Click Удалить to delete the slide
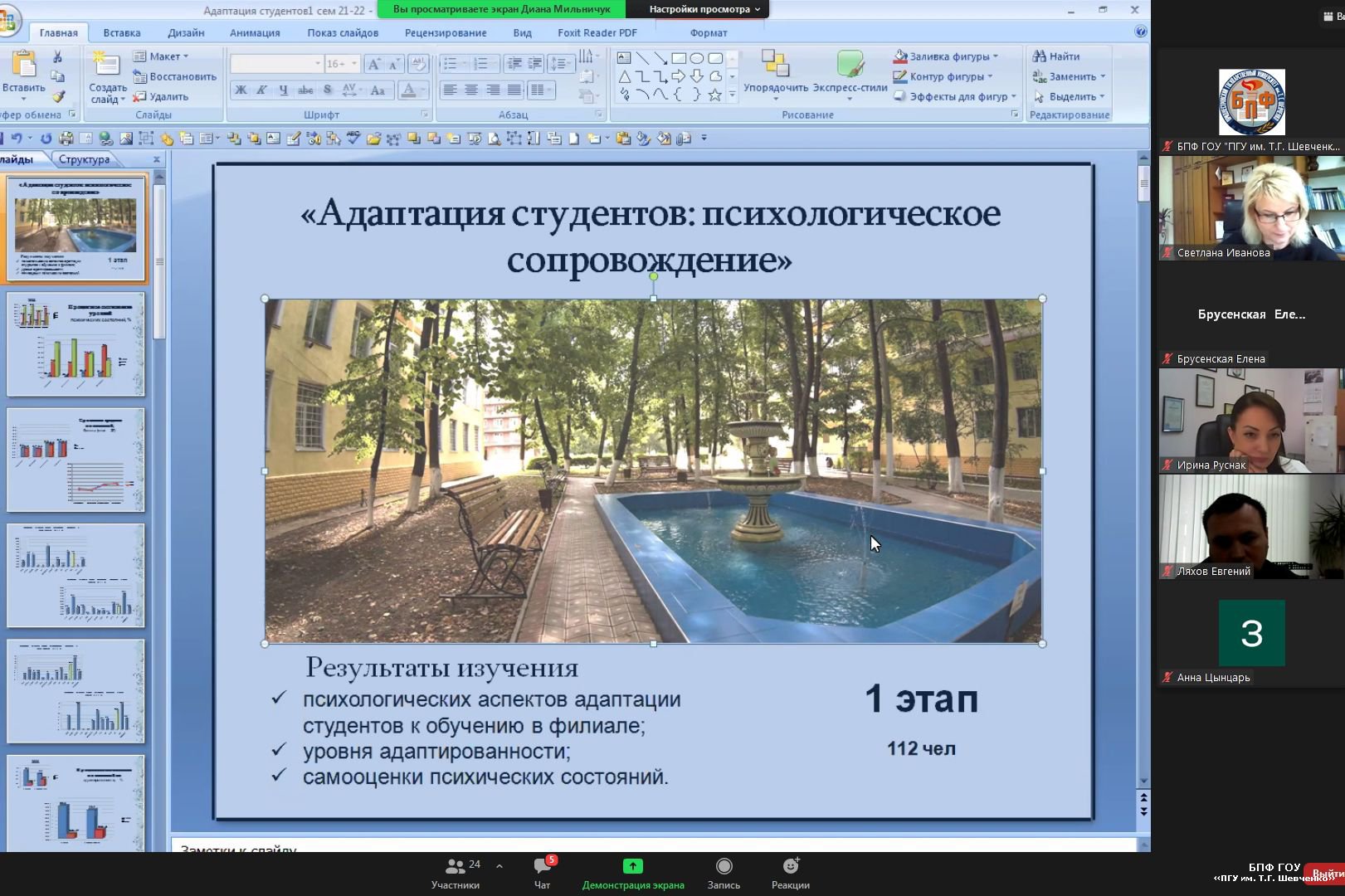This screenshot has height=896, width=1345. tap(161, 96)
